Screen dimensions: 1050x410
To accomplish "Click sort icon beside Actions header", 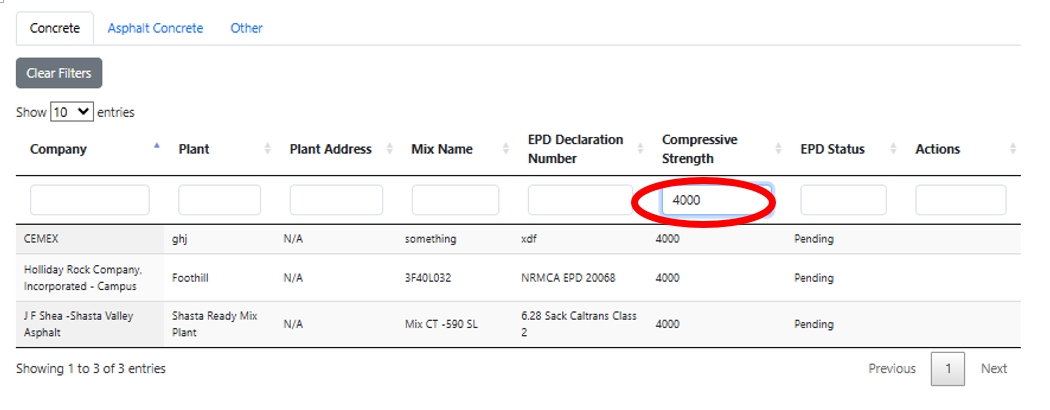I will click(1013, 149).
